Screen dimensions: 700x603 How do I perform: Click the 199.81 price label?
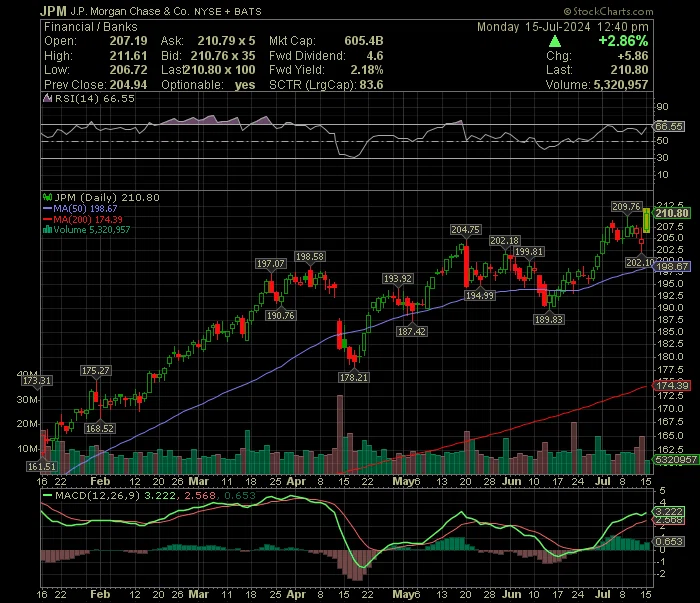pyautogui.click(x=529, y=252)
